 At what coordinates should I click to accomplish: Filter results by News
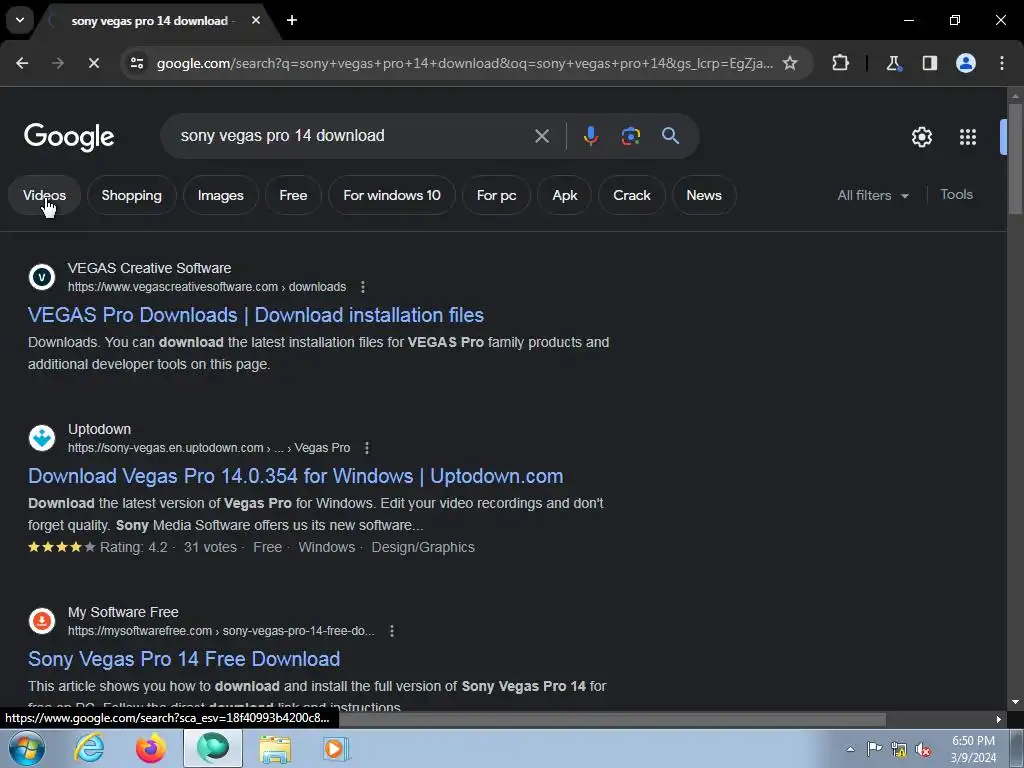pyautogui.click(x=704, y=195)
